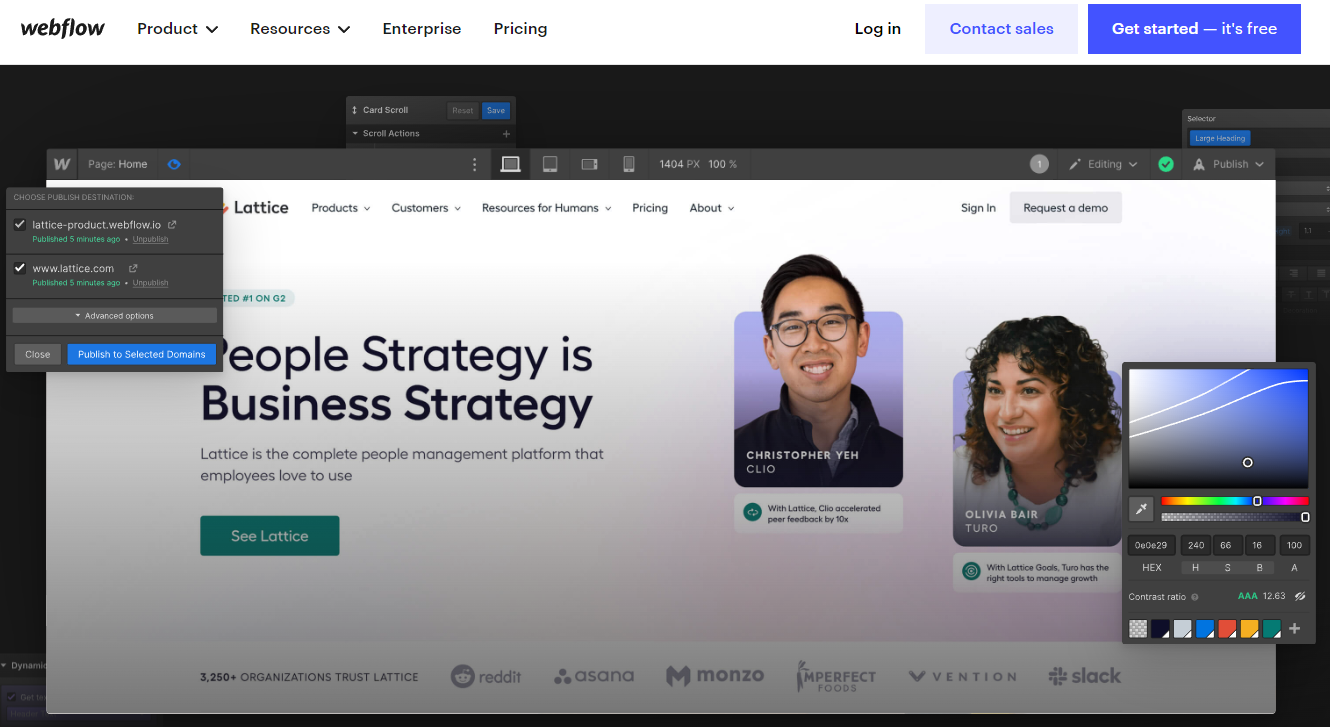
Task: Open the Webflow Resources menu
Action: point(300,29)
